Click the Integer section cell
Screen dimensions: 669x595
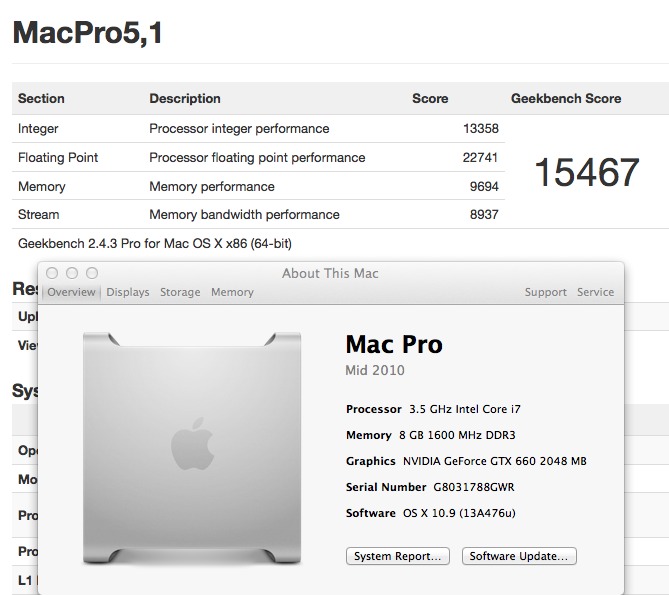pyautogui.click(x=38, y=128)
